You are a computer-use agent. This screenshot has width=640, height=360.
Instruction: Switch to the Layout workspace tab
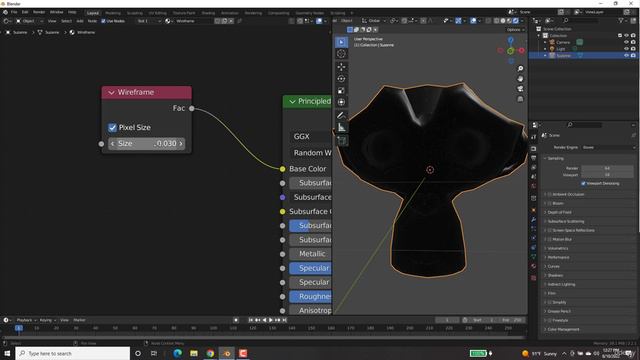coord(93,13)
